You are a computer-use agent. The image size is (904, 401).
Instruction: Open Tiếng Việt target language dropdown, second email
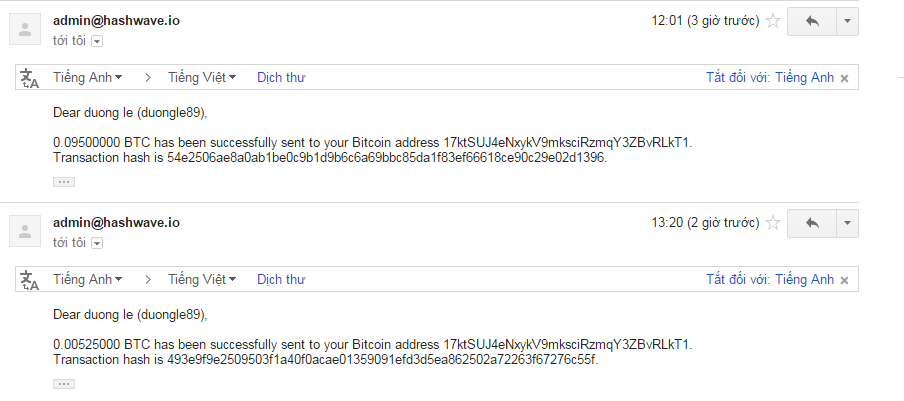pyautogui.click(x=202, y=279)
